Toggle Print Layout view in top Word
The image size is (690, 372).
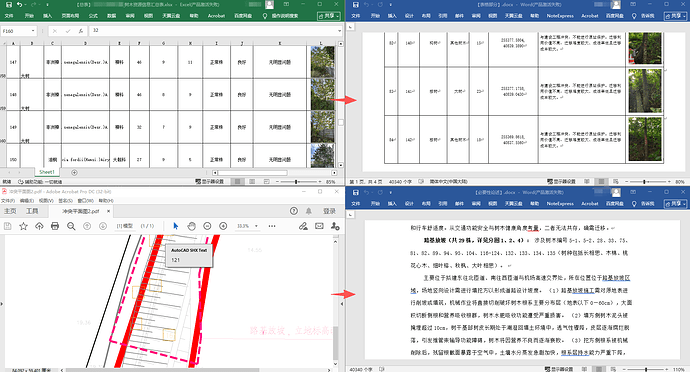601,181
